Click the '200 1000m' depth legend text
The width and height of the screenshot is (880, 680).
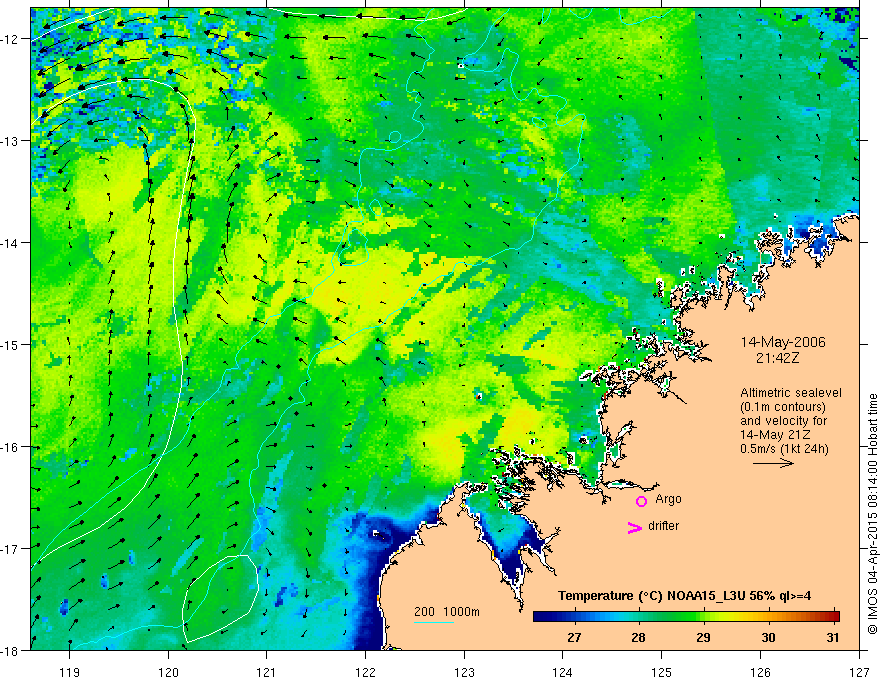(447, 612)
